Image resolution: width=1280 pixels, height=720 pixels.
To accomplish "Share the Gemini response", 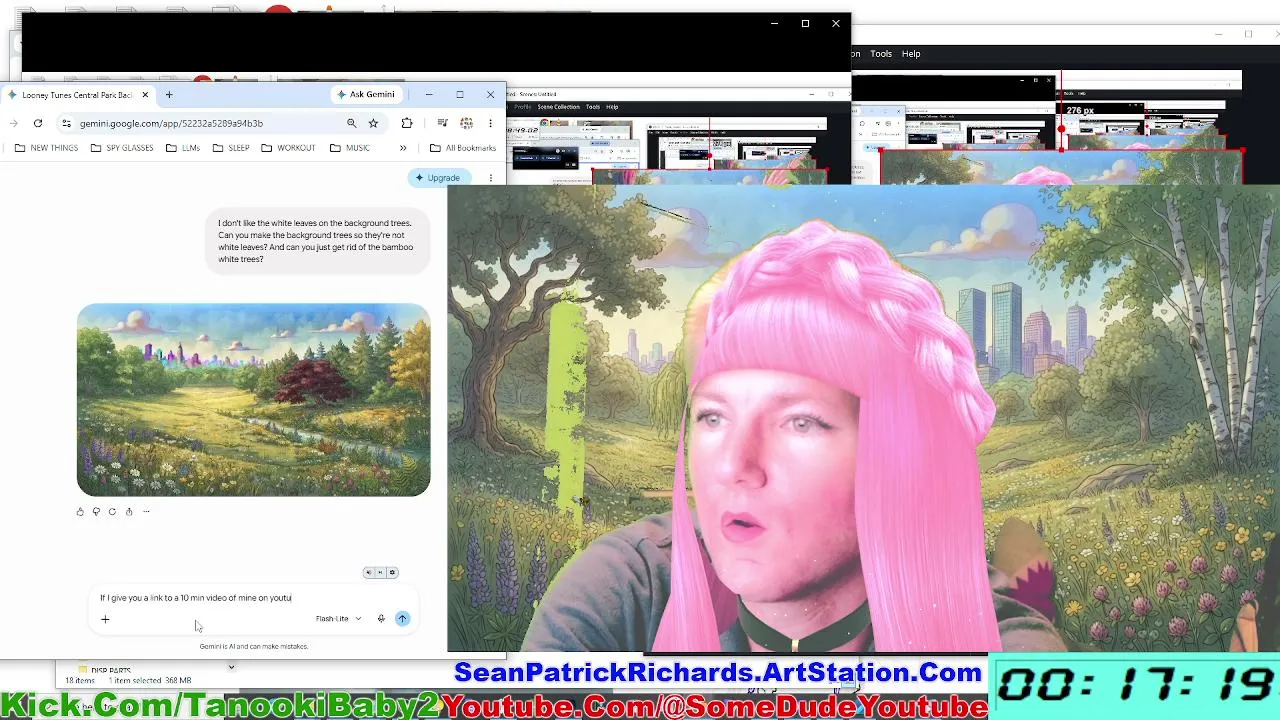I will (129, 512).
